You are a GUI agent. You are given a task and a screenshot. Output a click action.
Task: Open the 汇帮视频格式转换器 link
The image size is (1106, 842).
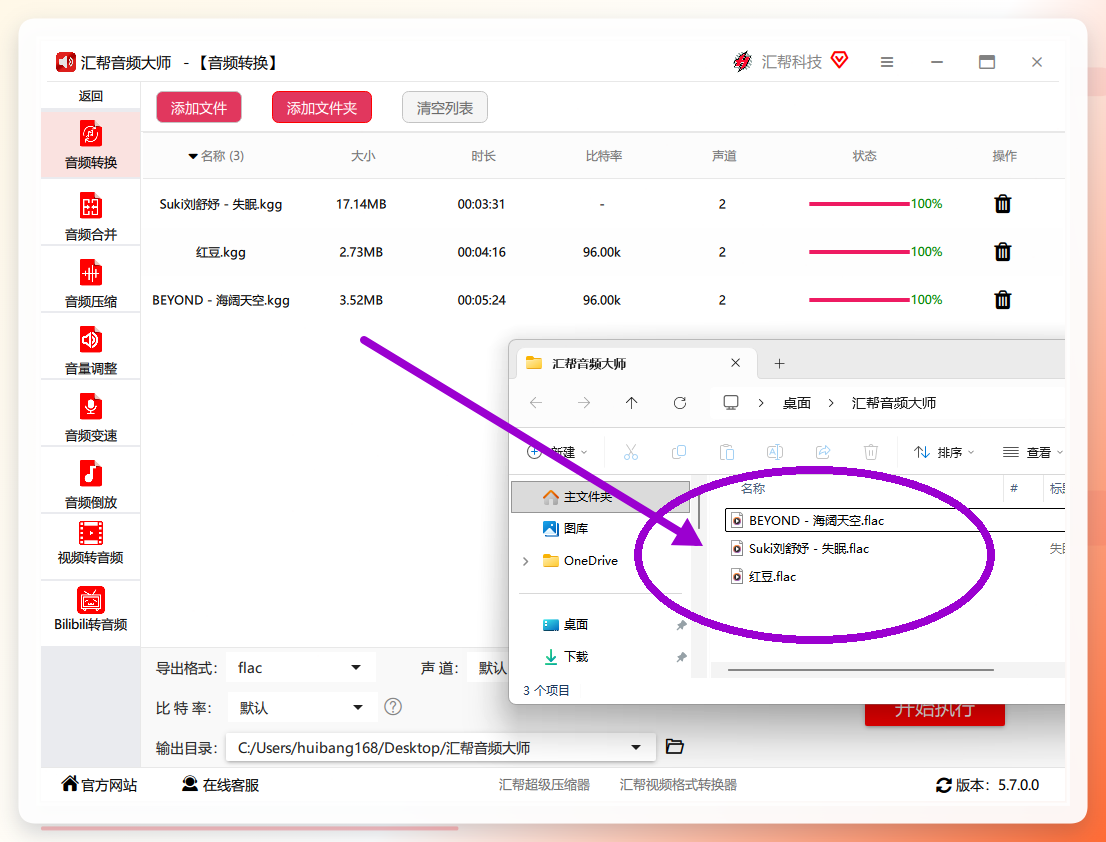coord(678,784)
